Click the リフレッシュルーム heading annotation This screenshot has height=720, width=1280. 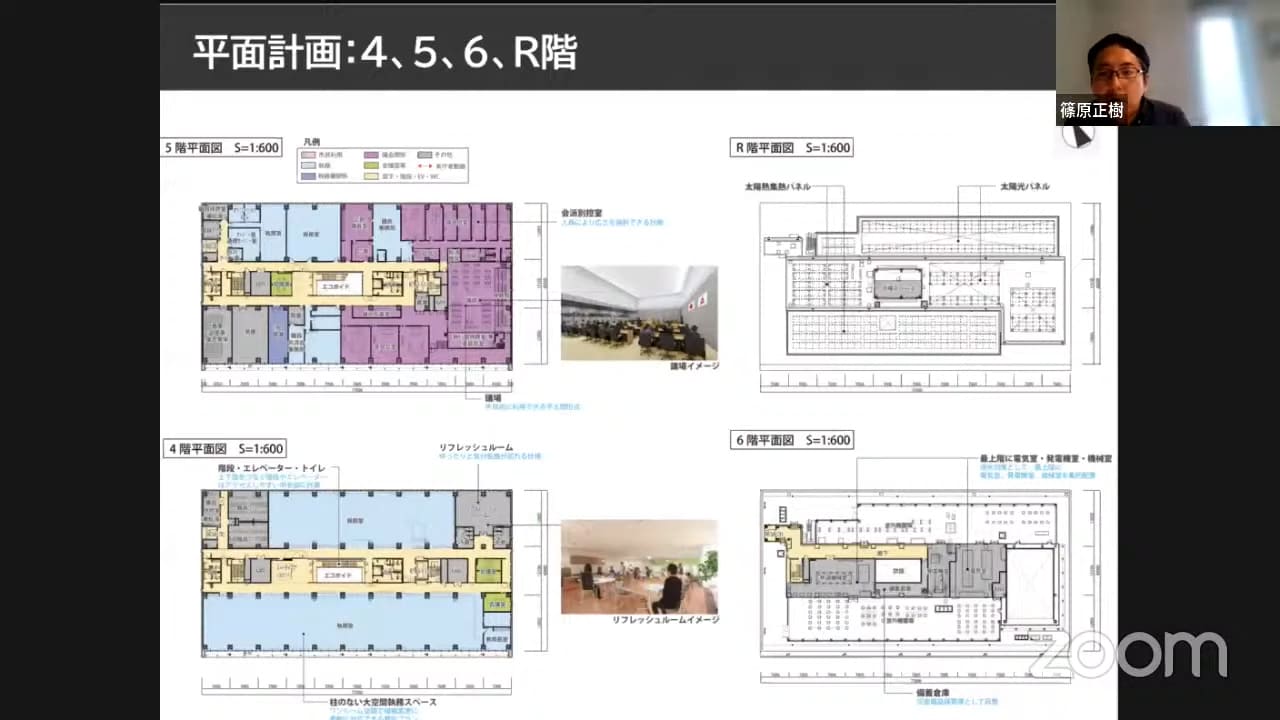[476, 448]
